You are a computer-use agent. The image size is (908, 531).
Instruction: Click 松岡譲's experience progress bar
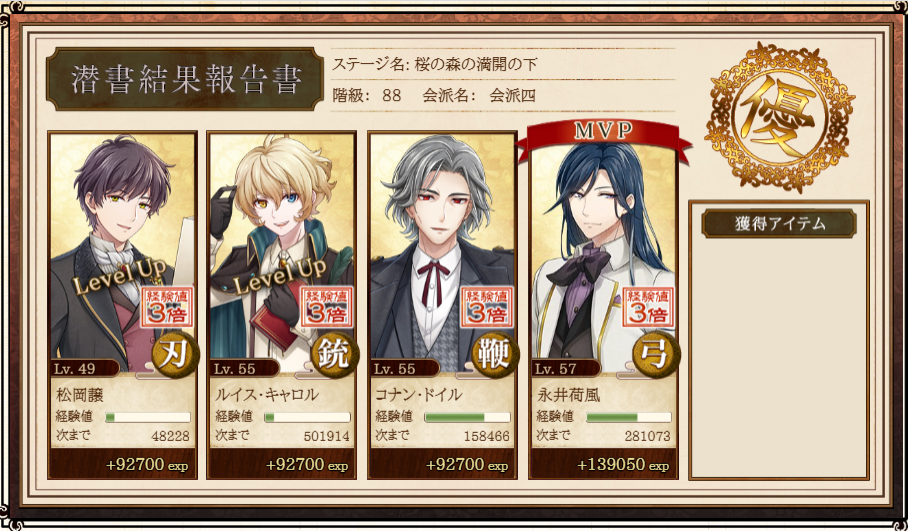pos(148,418)
